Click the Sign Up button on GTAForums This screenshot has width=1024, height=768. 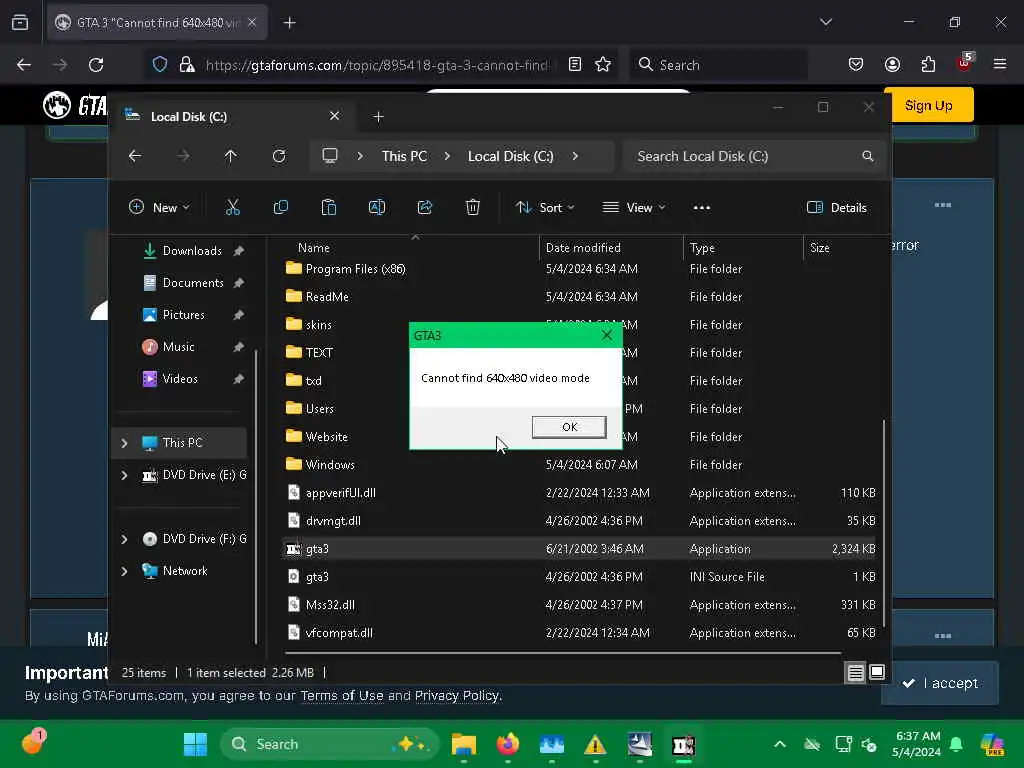[929, 105]
